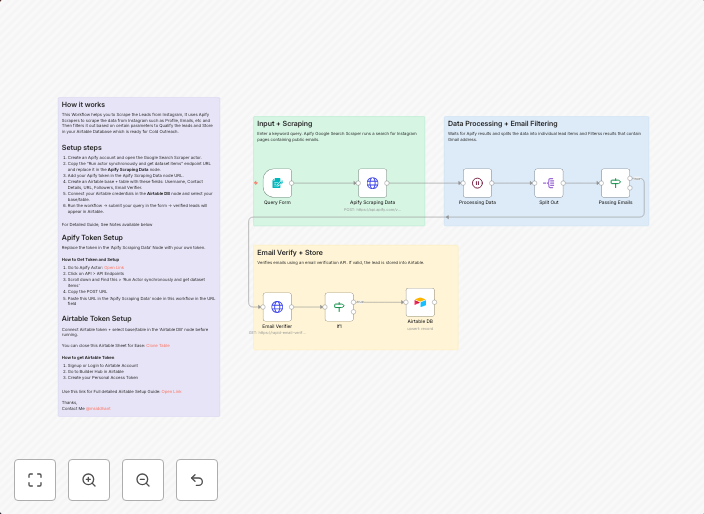Select the Query Form trigger node
The height and width of the screenshot is (514, 704).
(x=277, y=183)
